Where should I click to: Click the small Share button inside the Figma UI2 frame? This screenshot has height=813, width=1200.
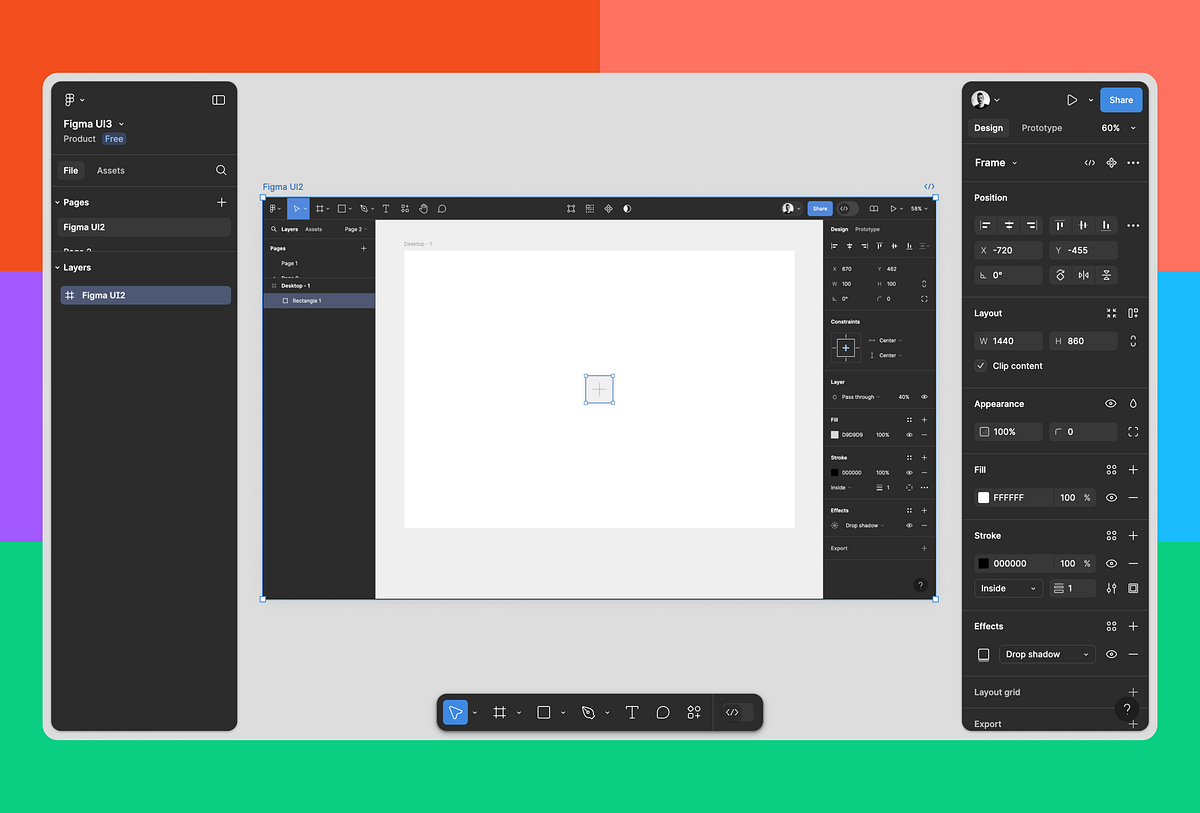point(820,209)
